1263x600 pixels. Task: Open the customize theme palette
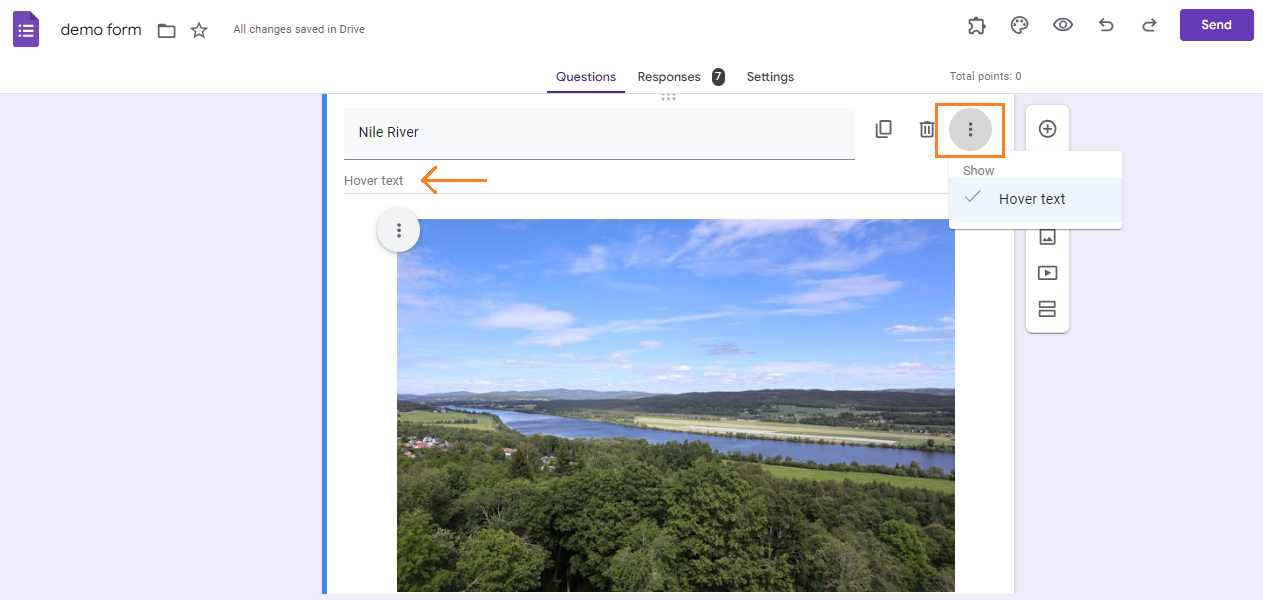pos(1020,26)
